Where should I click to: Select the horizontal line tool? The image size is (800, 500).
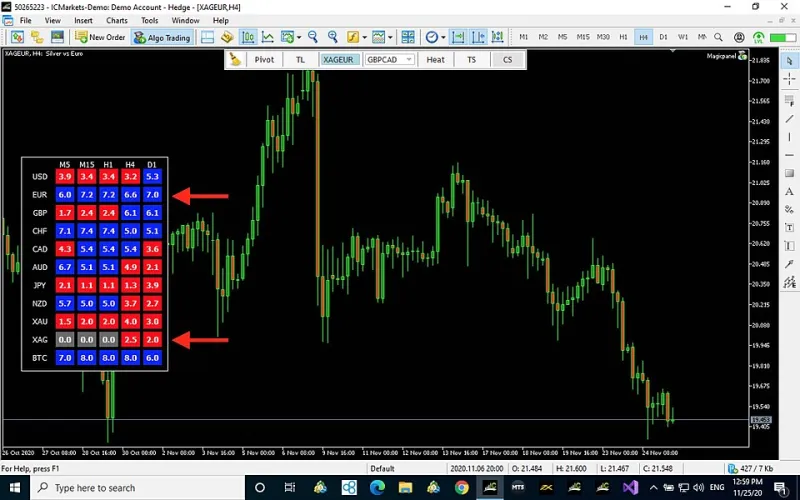pyautogui.click(x=789, y=155)
